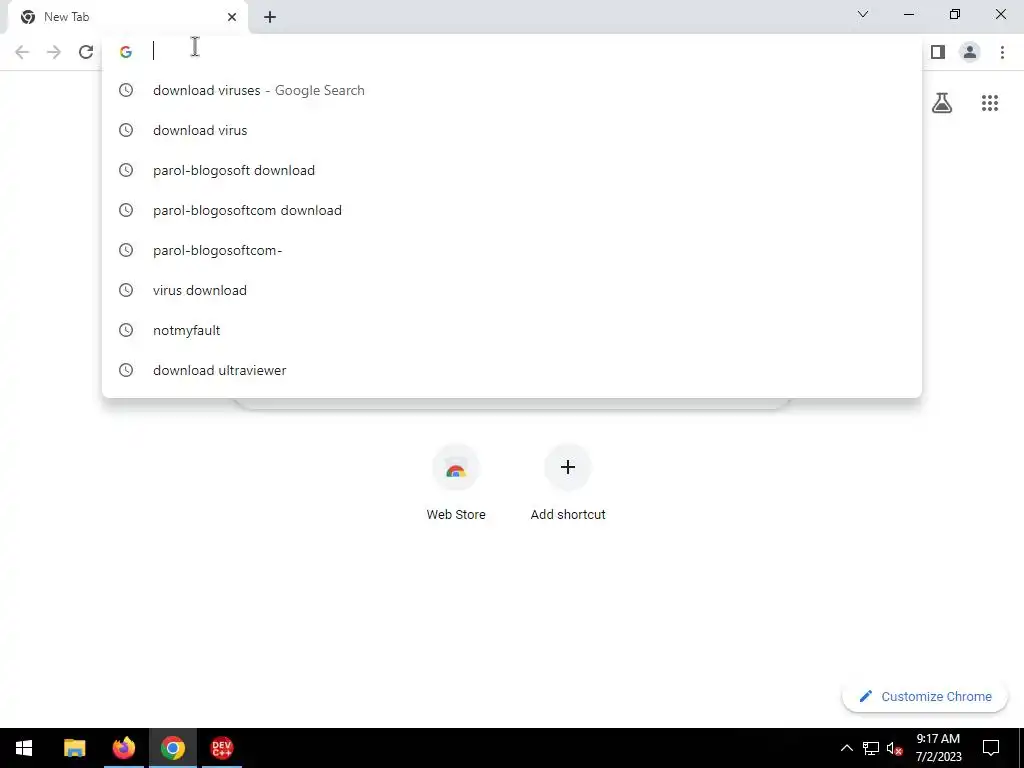
Task: Open the Windows Start menu
Action: click(24, 748)
